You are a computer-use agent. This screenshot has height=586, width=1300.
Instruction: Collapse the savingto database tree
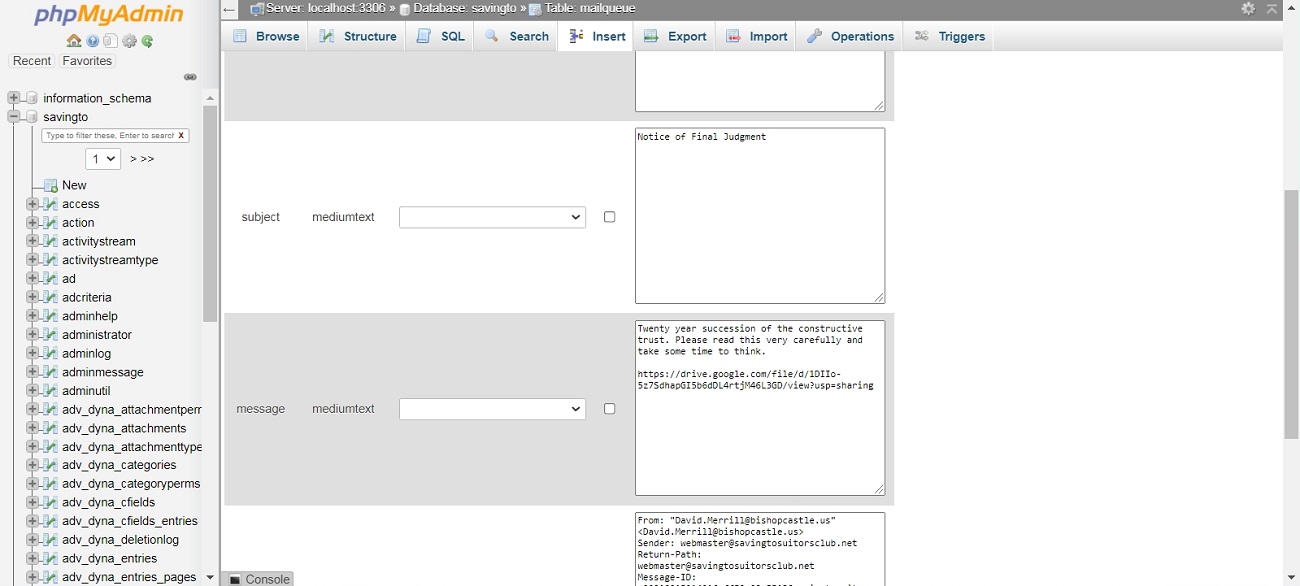(14, 117)
